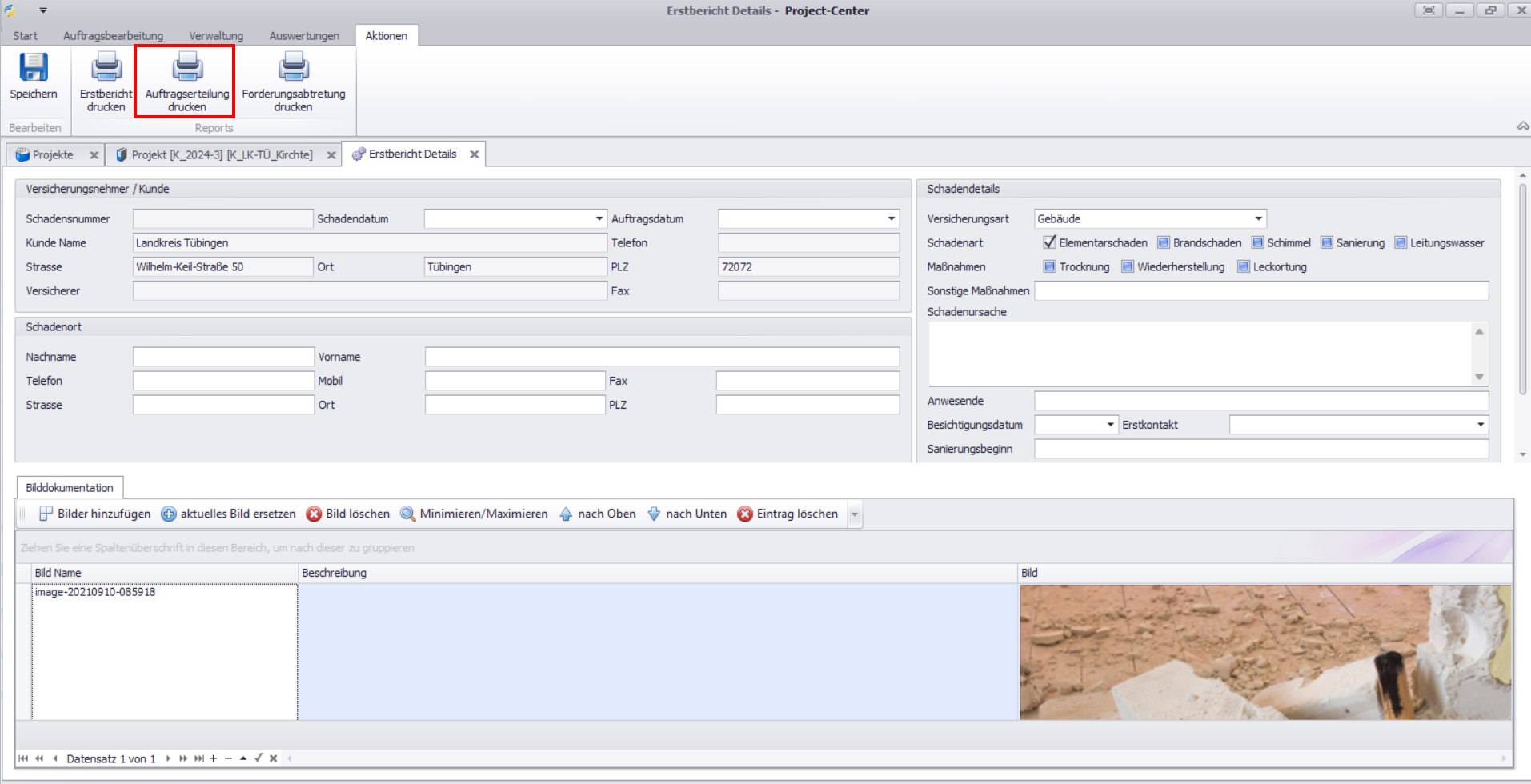Replace current image via aktuelles Bild ersetzen

[x=229, y=514]
